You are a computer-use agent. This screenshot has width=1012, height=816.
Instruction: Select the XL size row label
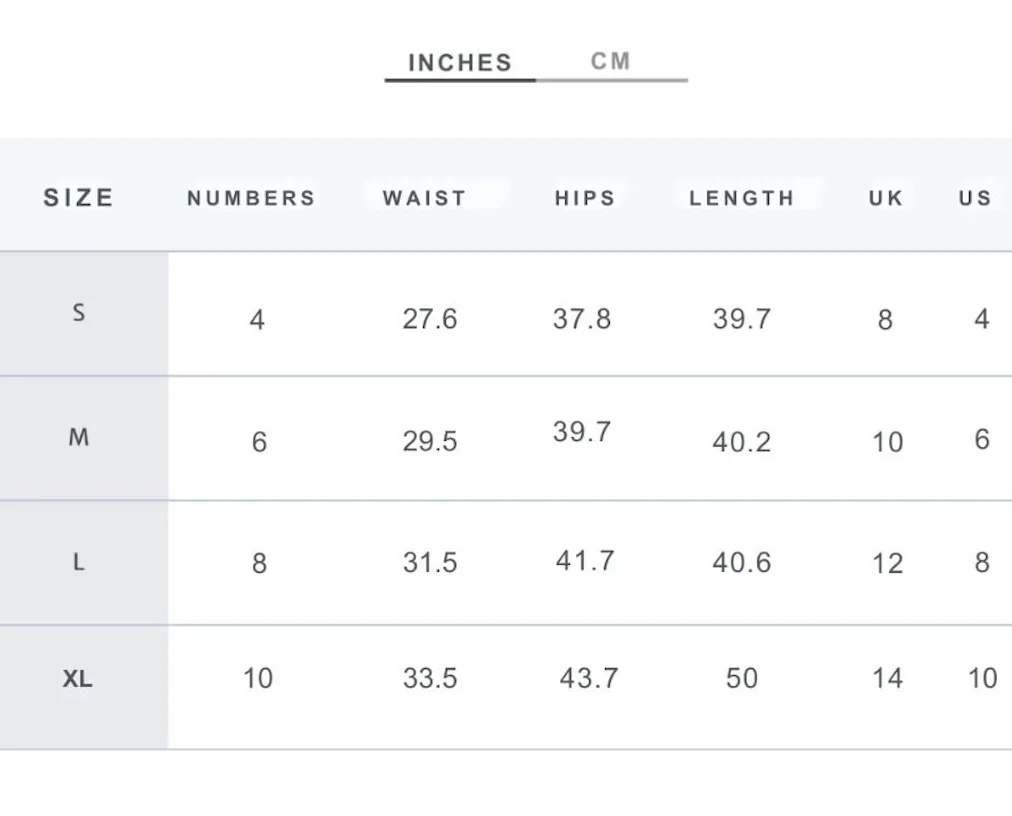pyautogui.click(x=77, y=678)
